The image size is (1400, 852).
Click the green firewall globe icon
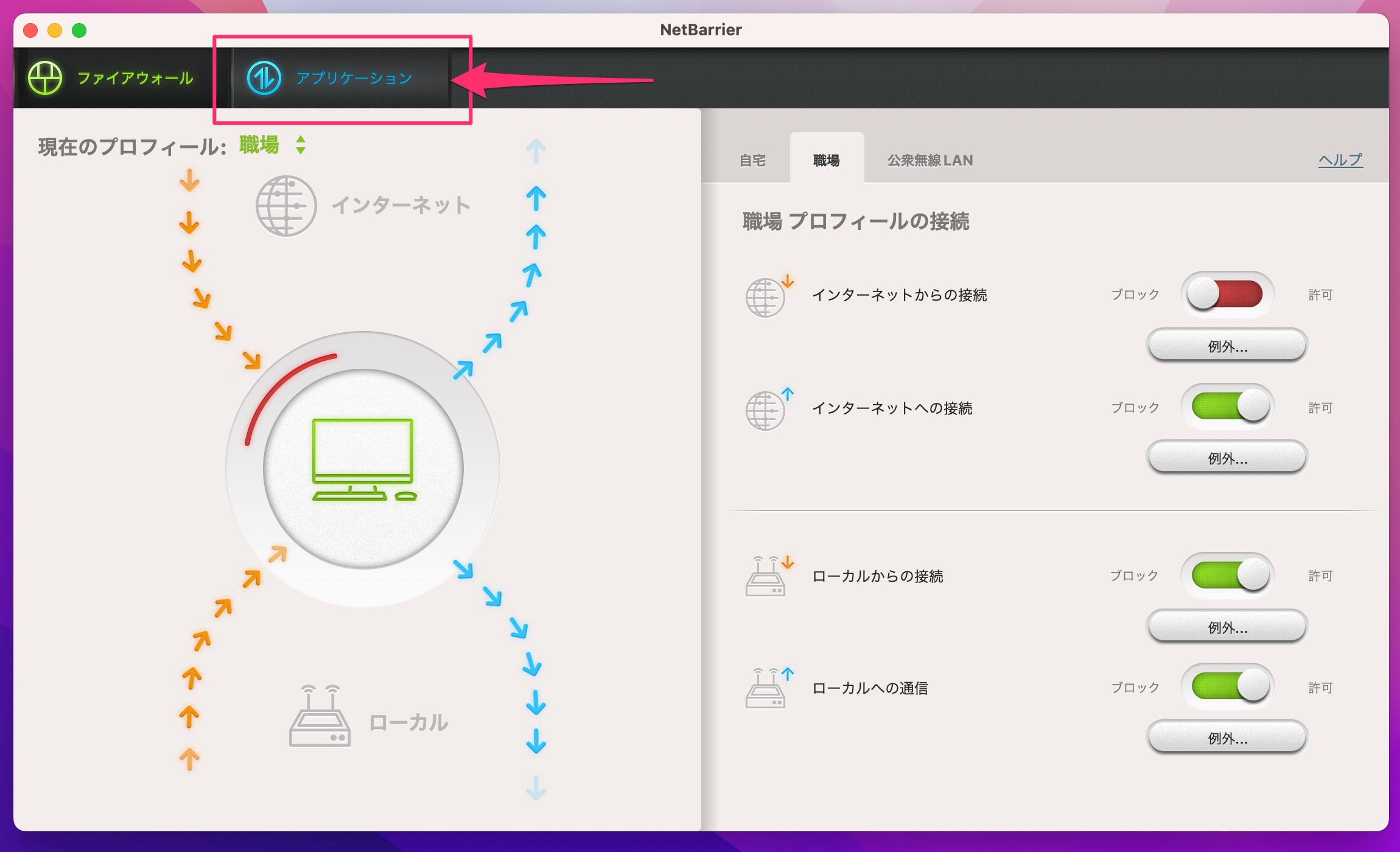click(x=45, y=78)
